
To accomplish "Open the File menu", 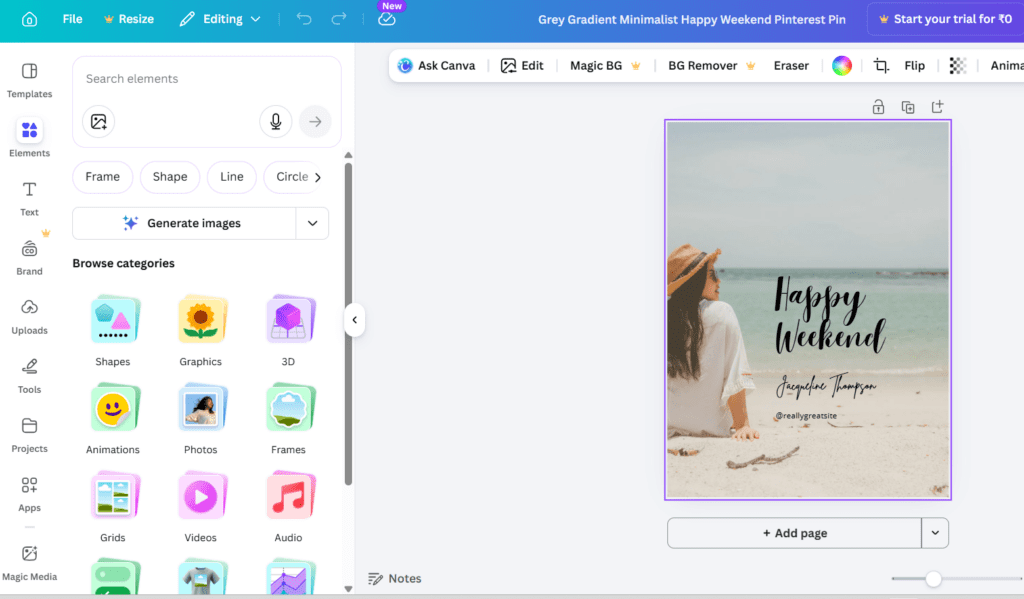I will (x=72, y=19).
